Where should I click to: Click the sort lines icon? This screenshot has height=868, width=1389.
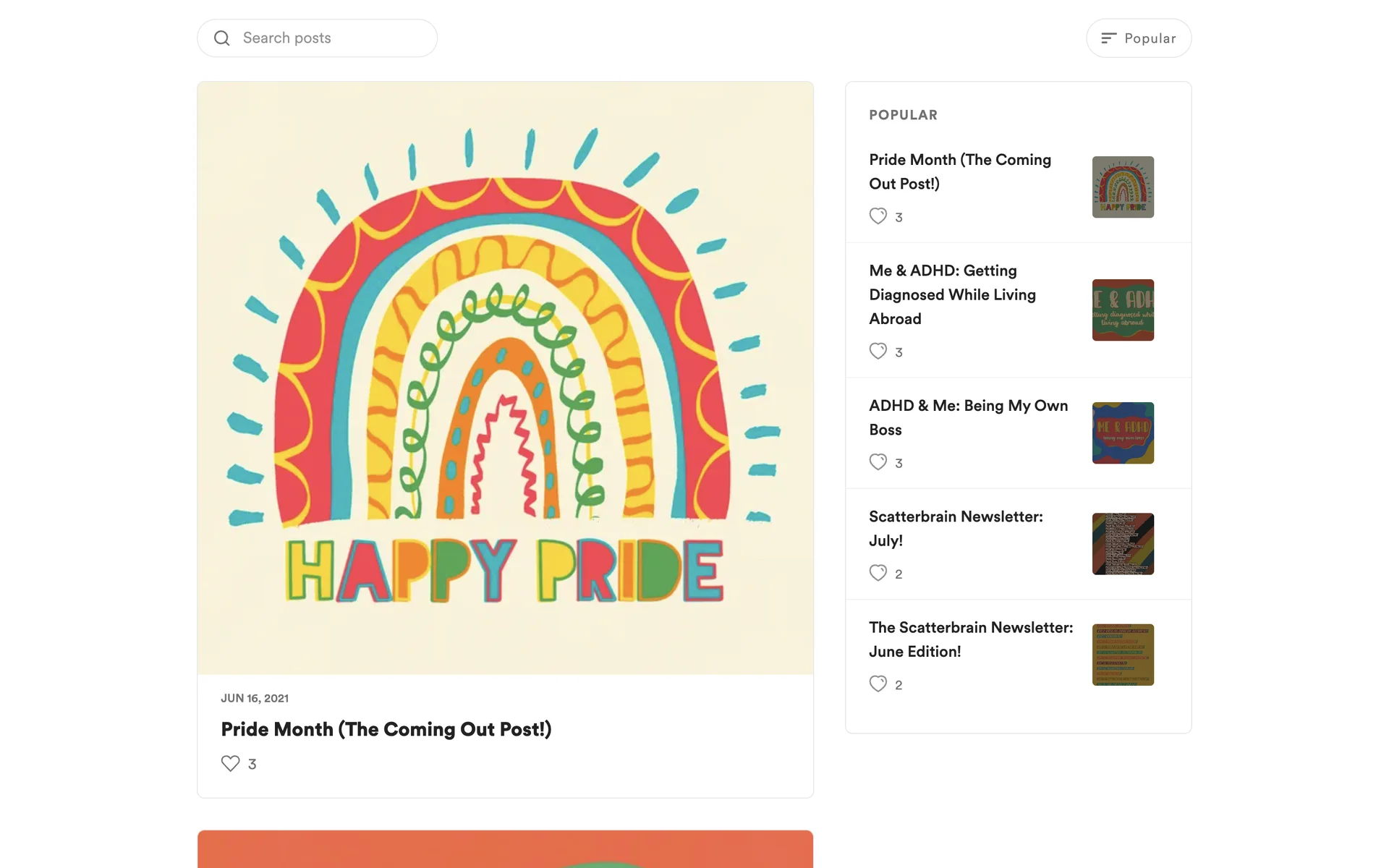[x=1108, y=38]
